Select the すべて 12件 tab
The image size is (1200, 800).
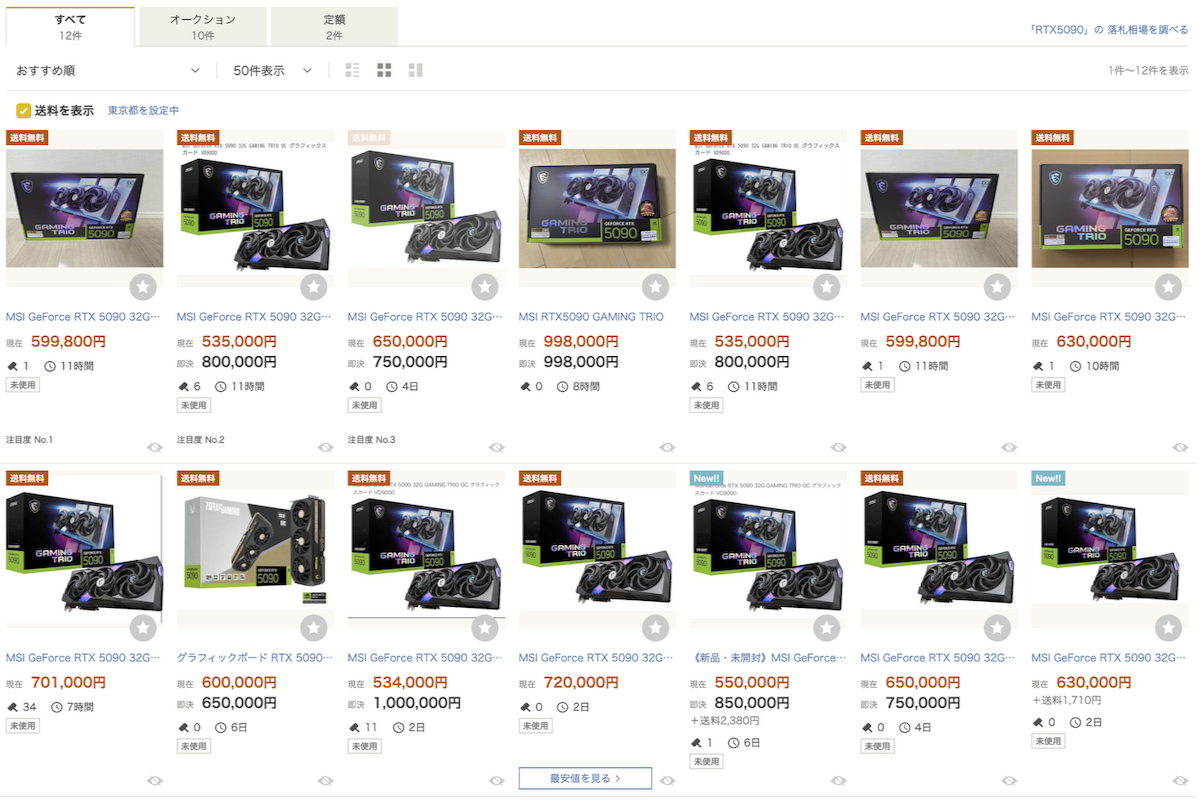pos(70,27)
